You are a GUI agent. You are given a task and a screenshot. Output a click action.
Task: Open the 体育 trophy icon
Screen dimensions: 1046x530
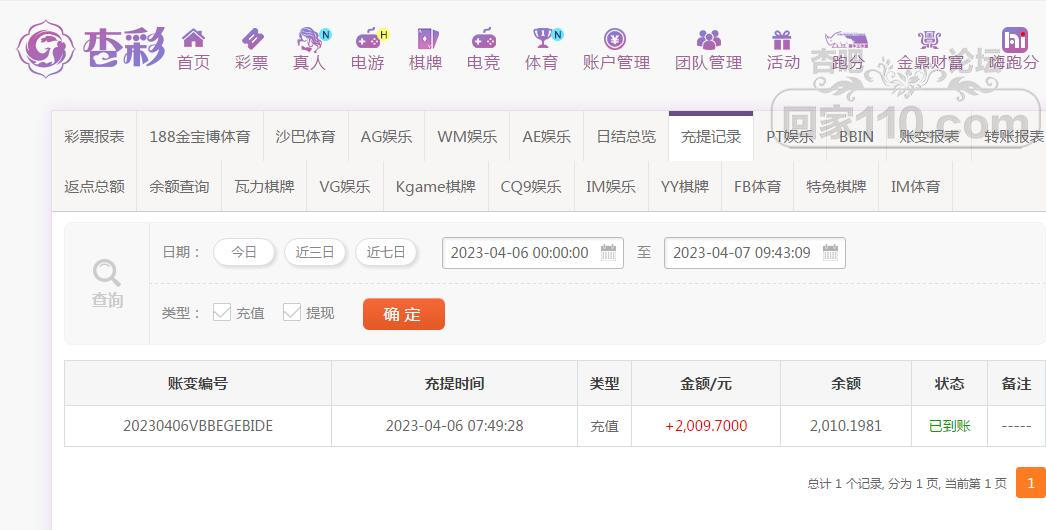point(542,38)
